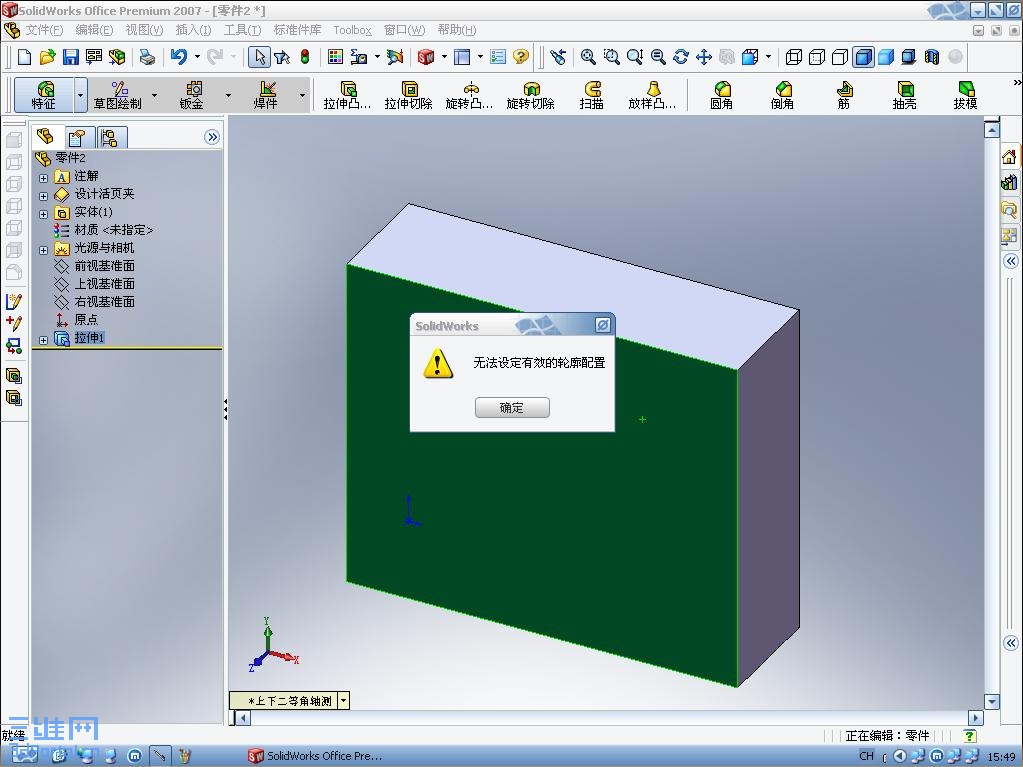Image resolution: width=1023 pixels, height=767 pixels.
Task: Click the 筋 Rib tool
Action: pyautogui.click(x=844, y=95)
